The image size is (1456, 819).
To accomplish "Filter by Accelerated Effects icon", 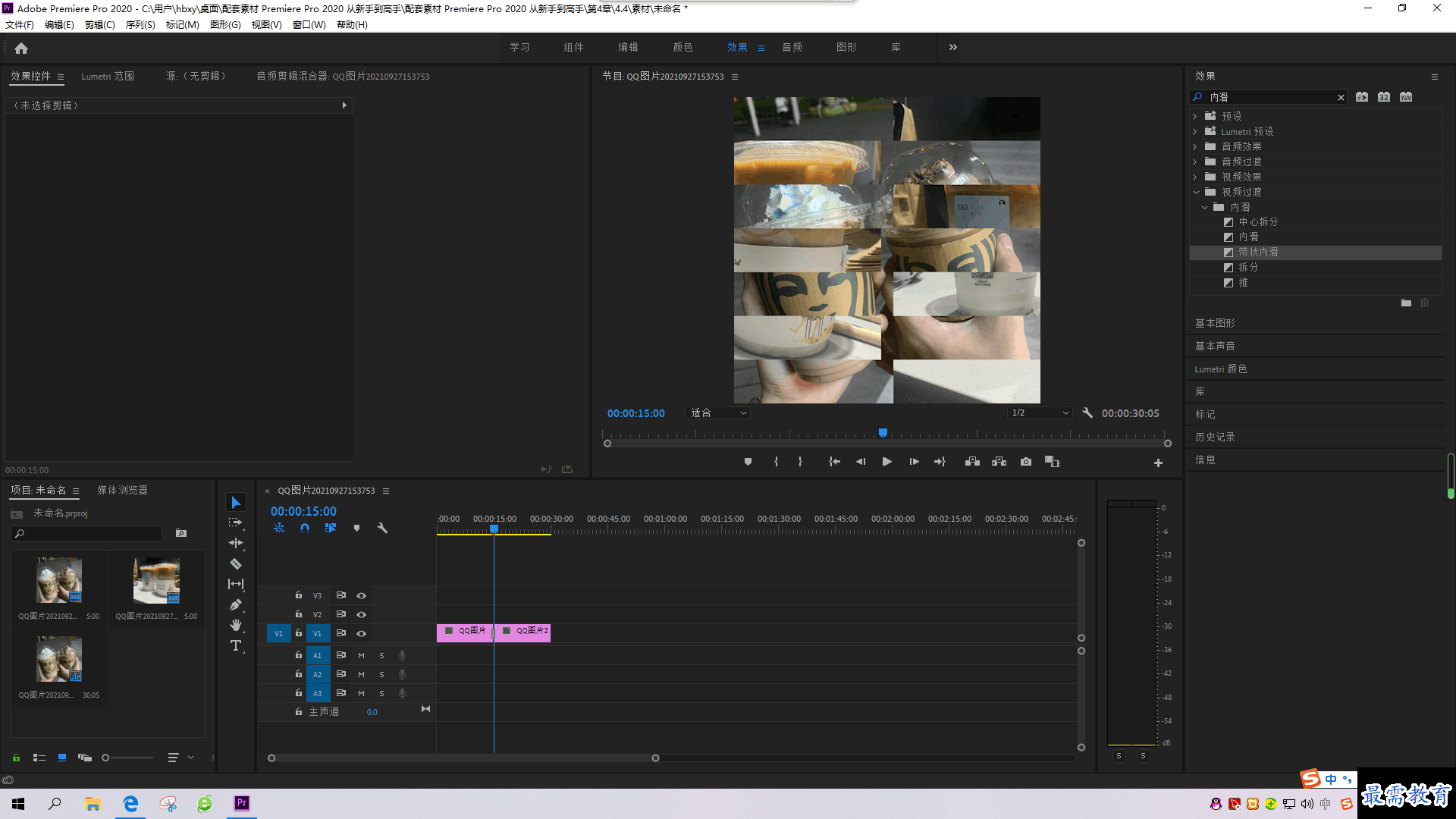I will (1362, 97).
